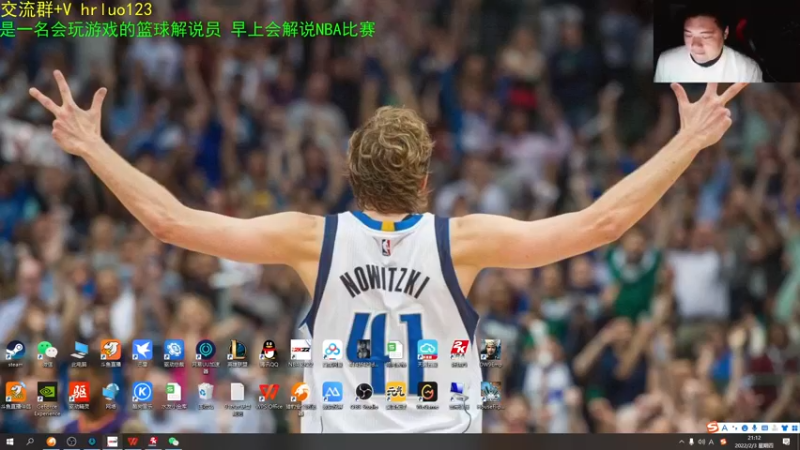Launch the UU accelerator dark circular icon
Screen dimensions: 800x450
[x=206, y=355]
